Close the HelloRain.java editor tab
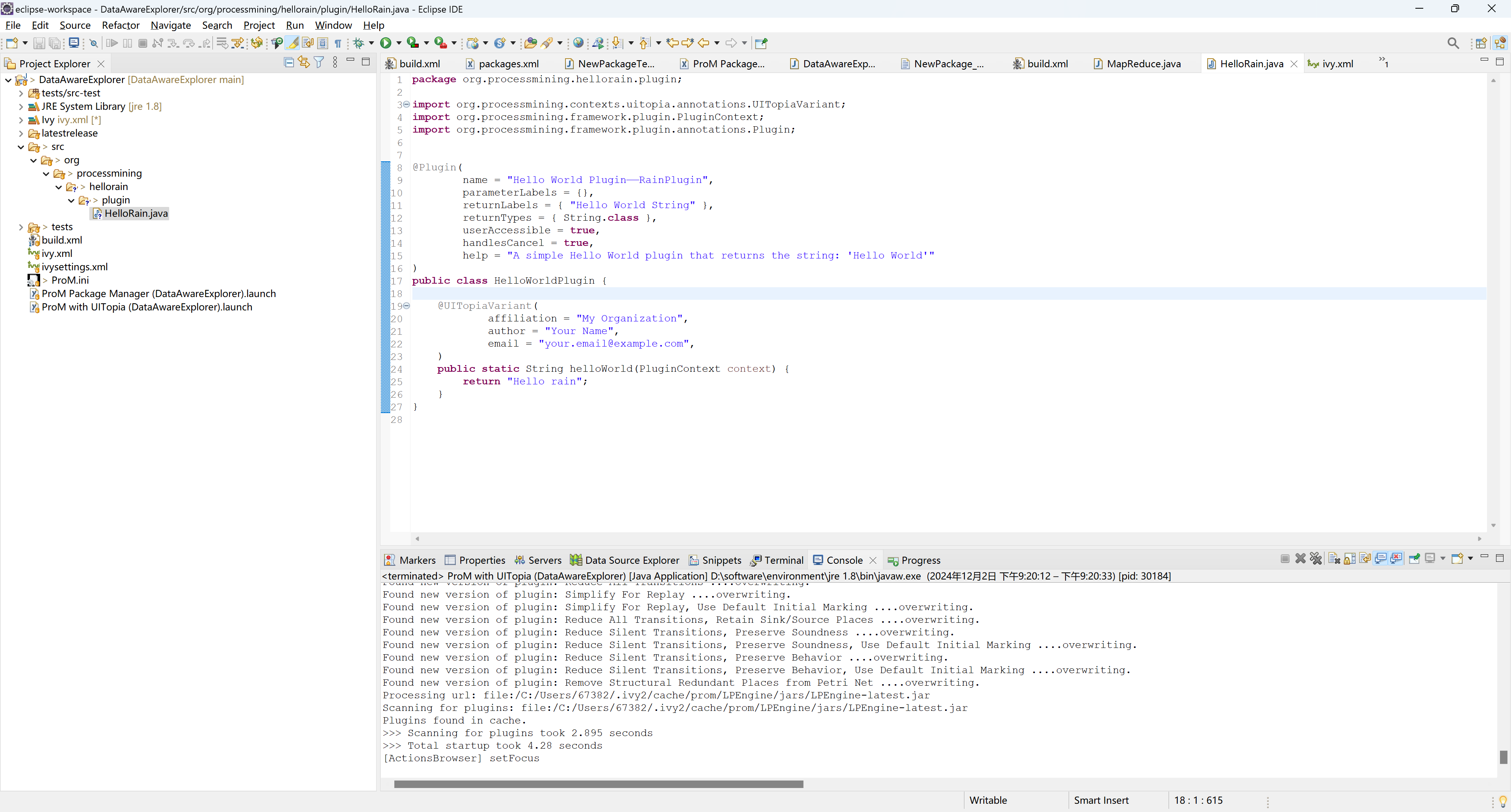The height and width of the screenshot is (812, 1511). tap(1294, 63)
